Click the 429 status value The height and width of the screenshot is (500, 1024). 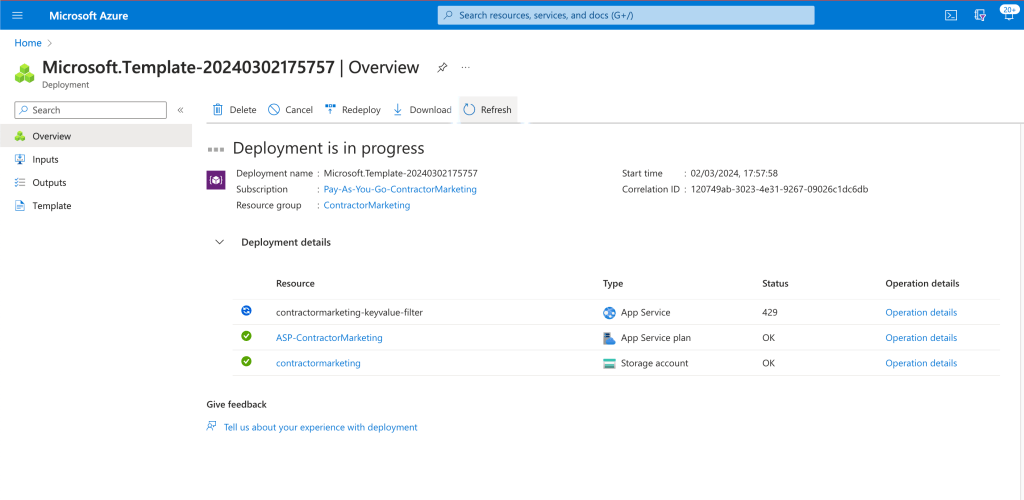[770, 313]
